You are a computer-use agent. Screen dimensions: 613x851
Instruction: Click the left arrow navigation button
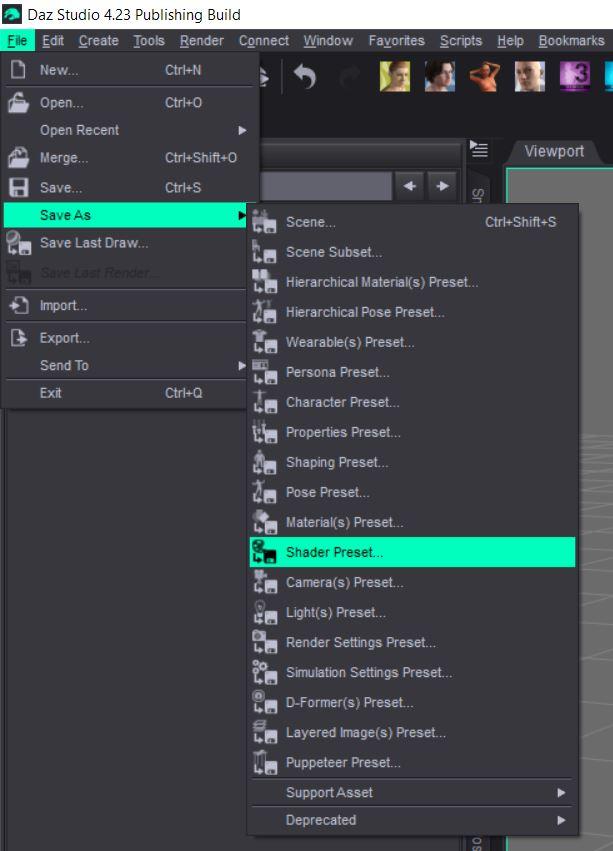tap(410, 186)
